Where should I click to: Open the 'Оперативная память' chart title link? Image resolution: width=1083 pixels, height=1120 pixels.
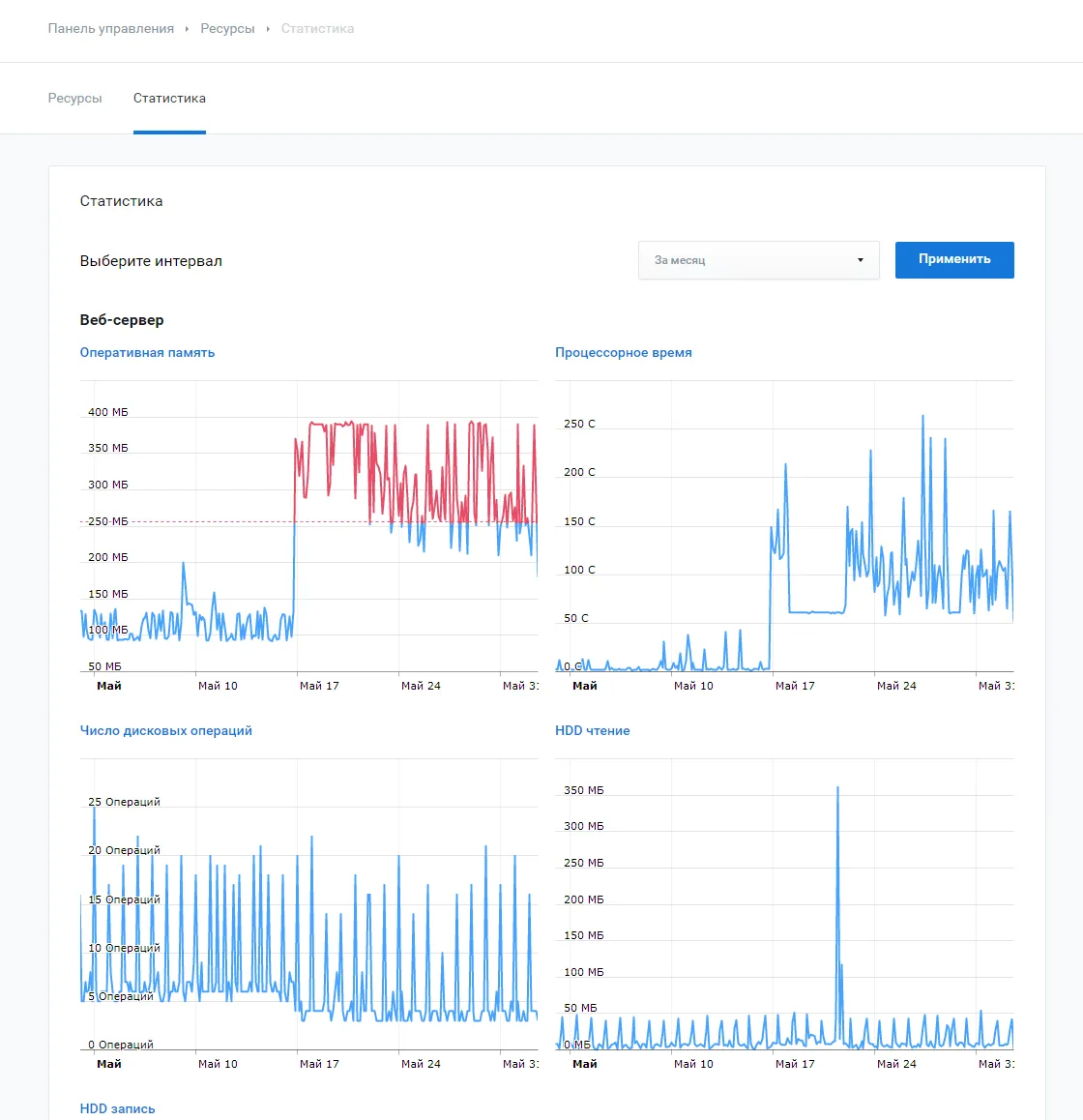147,352
